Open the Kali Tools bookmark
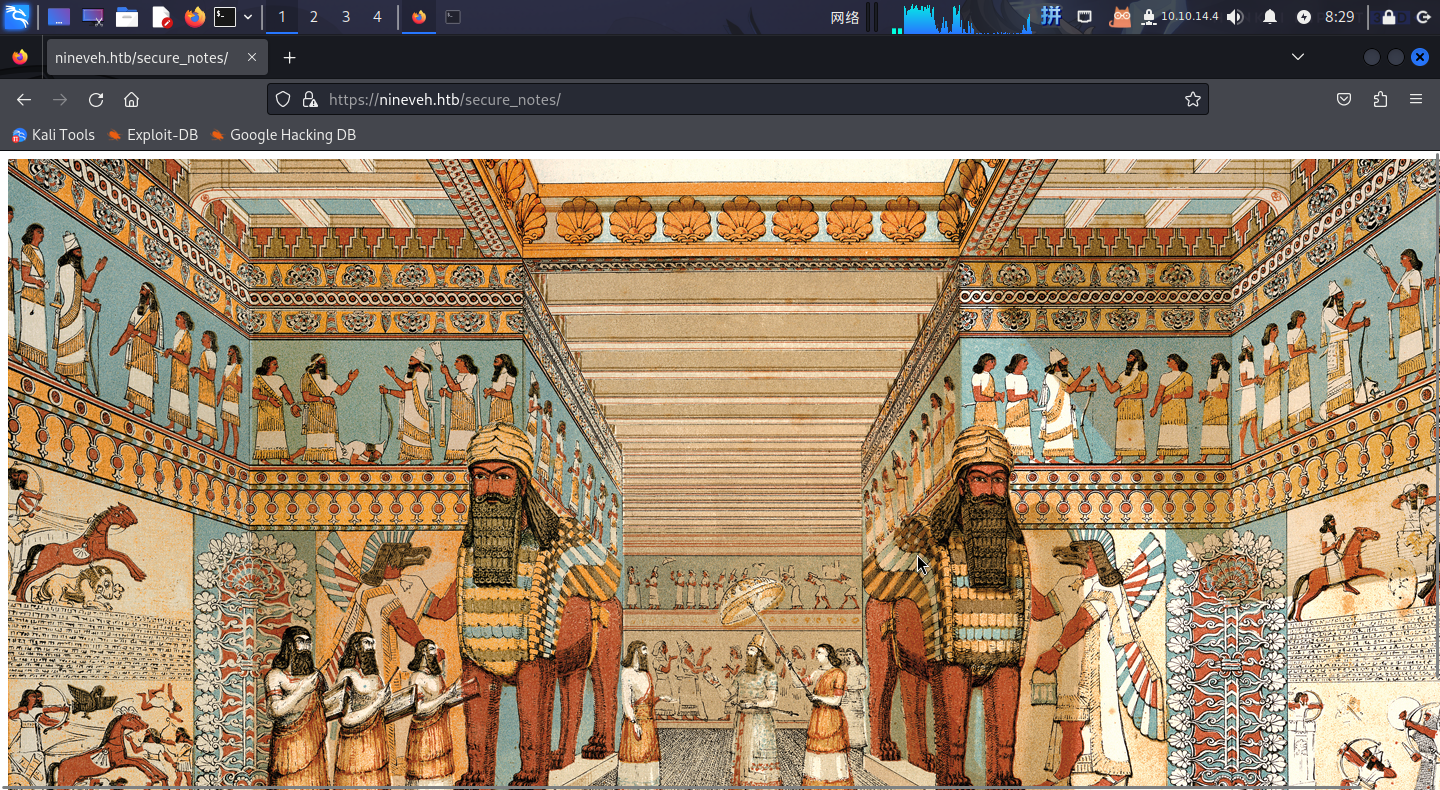The height and width of the screenshot is (790, 1440). click(53, 135)
